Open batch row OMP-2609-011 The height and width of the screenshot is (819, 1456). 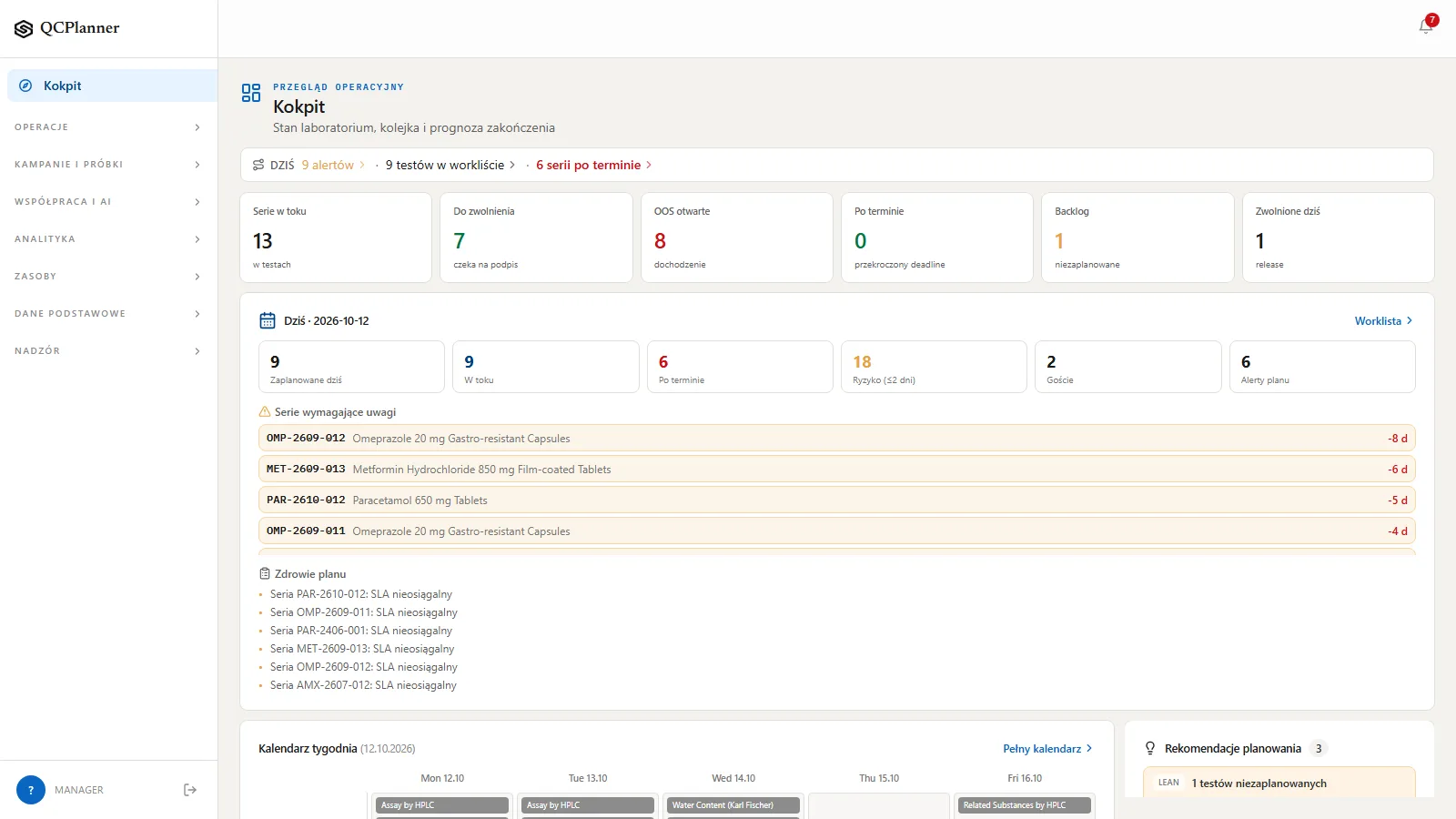(837, 531)
